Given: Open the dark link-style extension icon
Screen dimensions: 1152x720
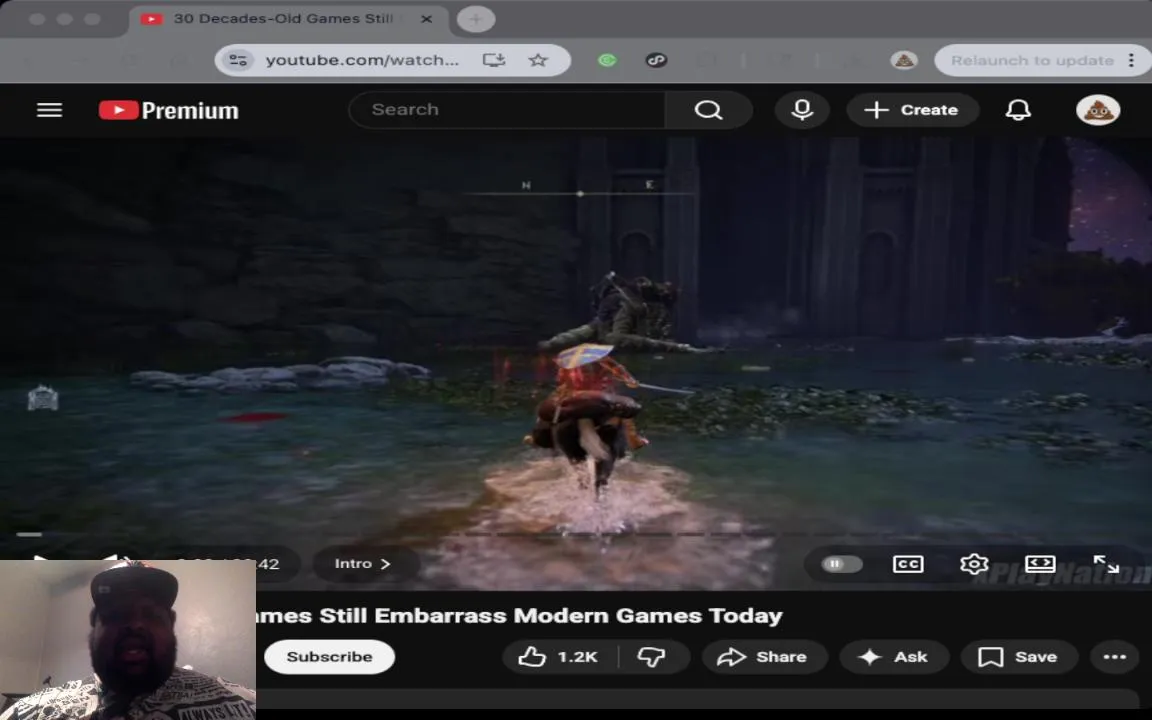Looking at the screenshot, I should pos(656,60).
